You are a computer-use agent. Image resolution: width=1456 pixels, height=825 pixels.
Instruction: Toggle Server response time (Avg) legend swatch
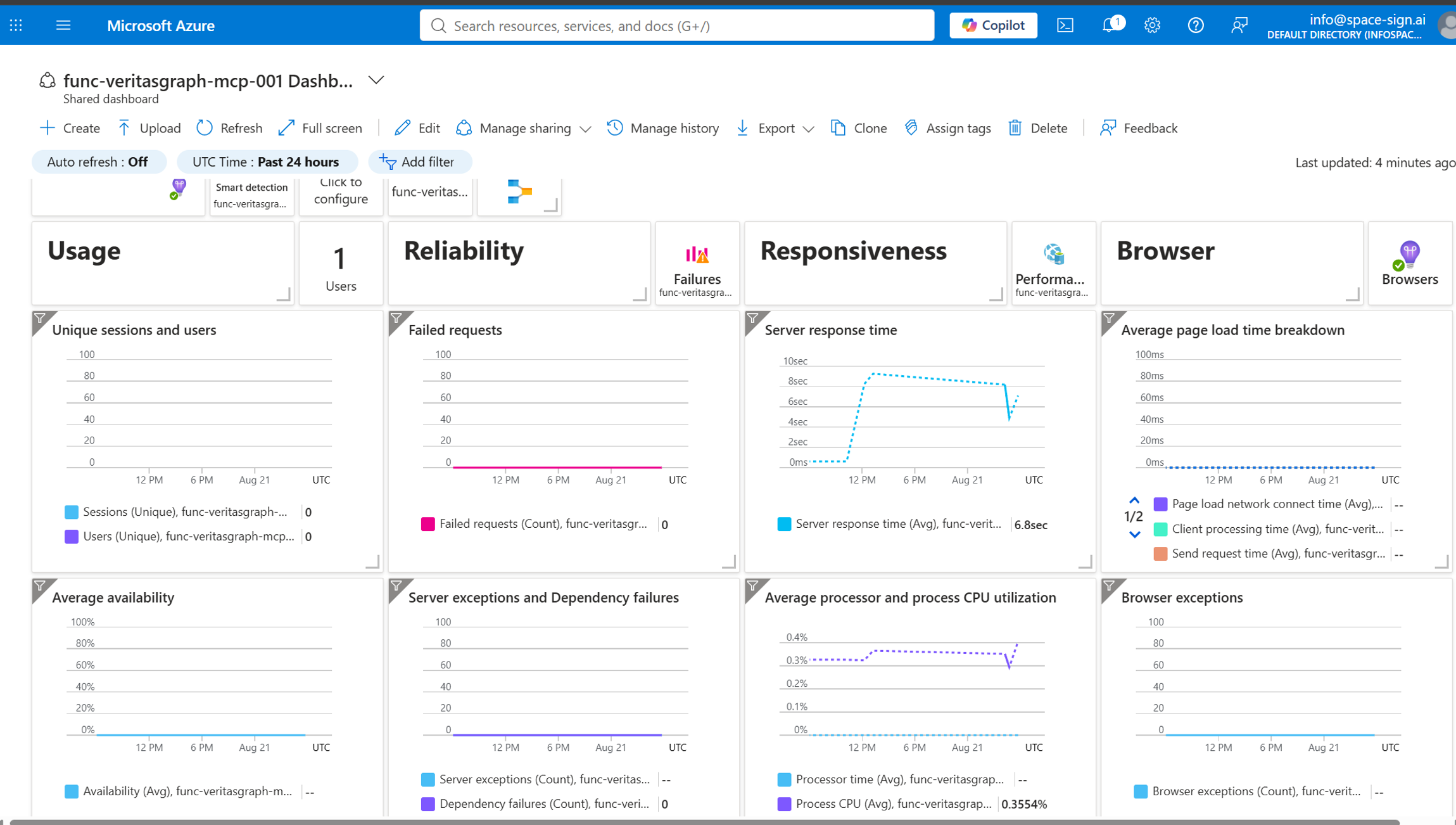(x=784, y=524)
